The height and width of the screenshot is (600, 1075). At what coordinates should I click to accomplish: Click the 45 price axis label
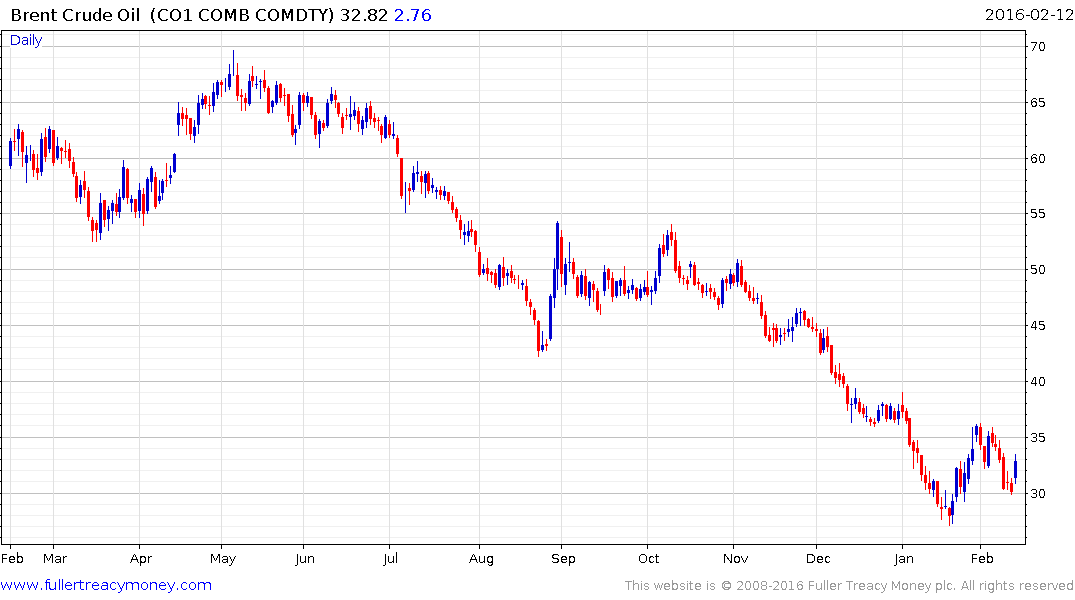[x=1037, y=326]
